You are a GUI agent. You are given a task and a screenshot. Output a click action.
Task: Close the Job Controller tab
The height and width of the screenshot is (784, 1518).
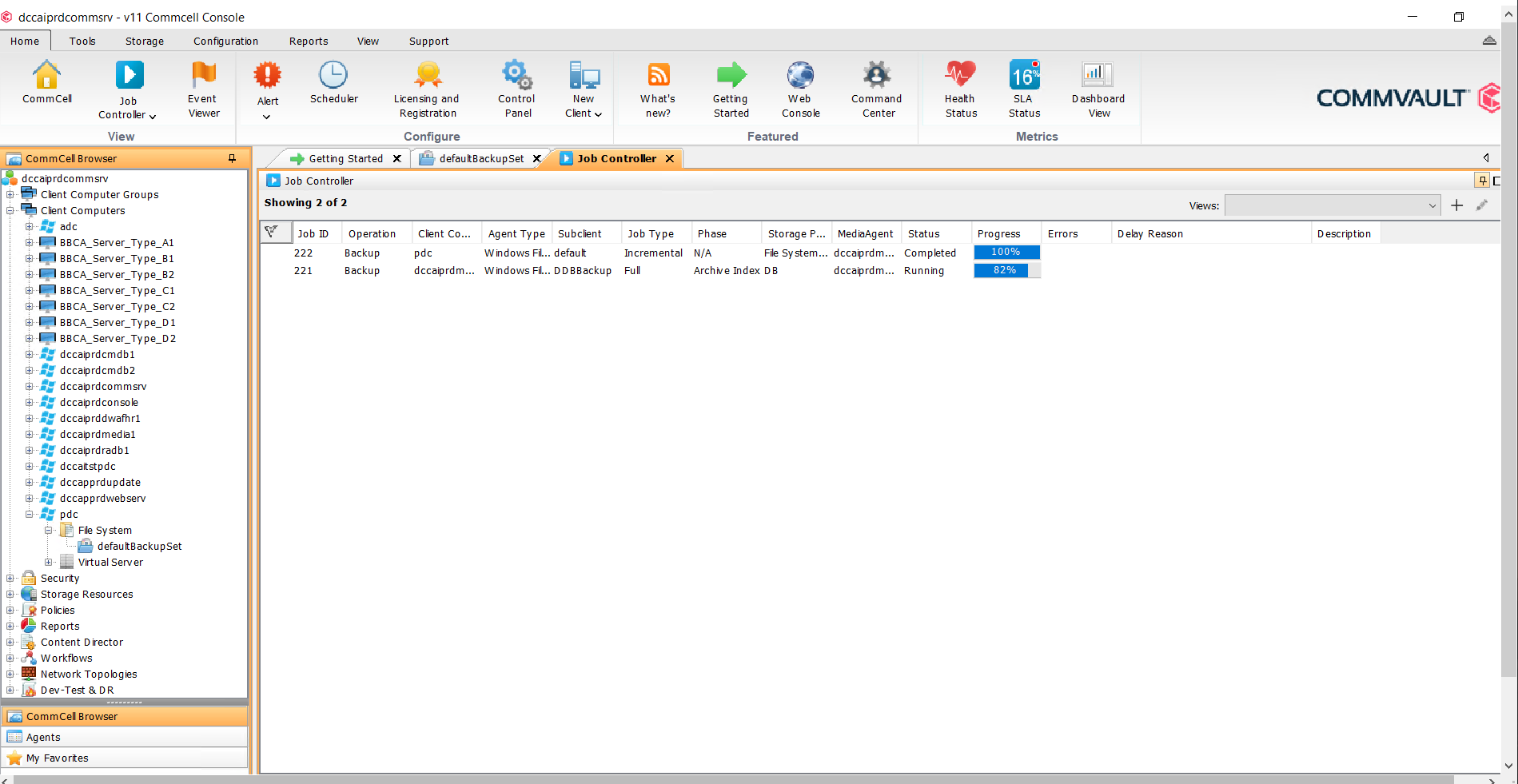pyautogui.click(x=670, y=158)
